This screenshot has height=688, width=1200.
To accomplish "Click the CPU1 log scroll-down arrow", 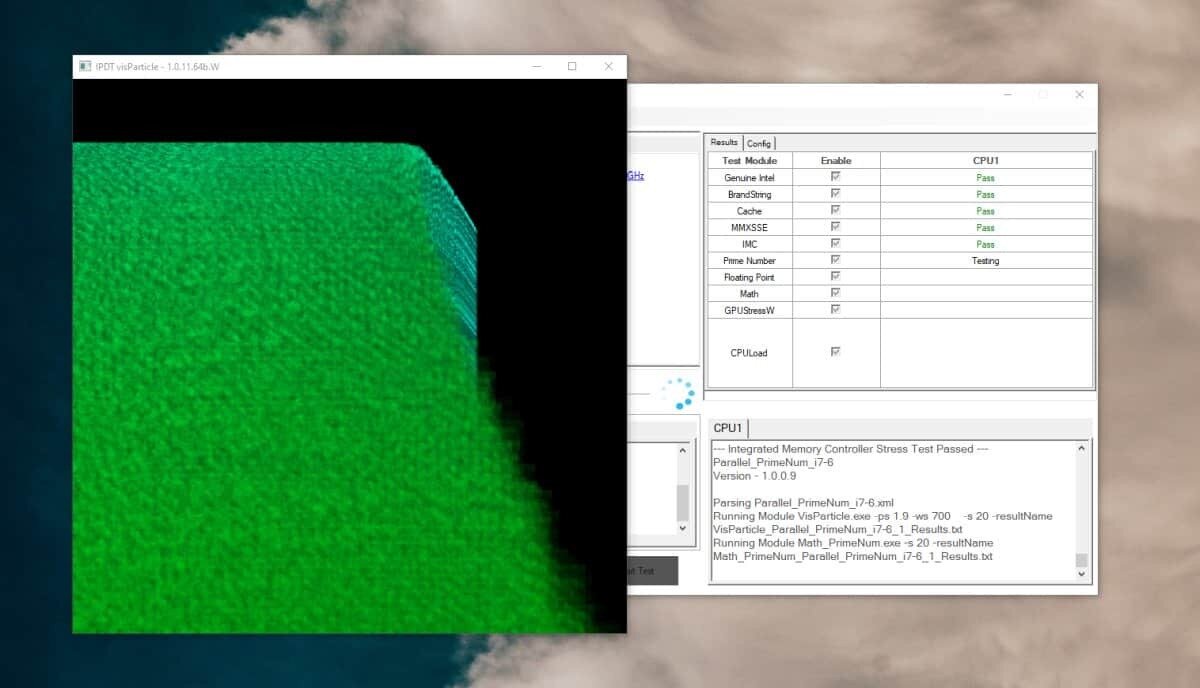I will pos(1082,574).
